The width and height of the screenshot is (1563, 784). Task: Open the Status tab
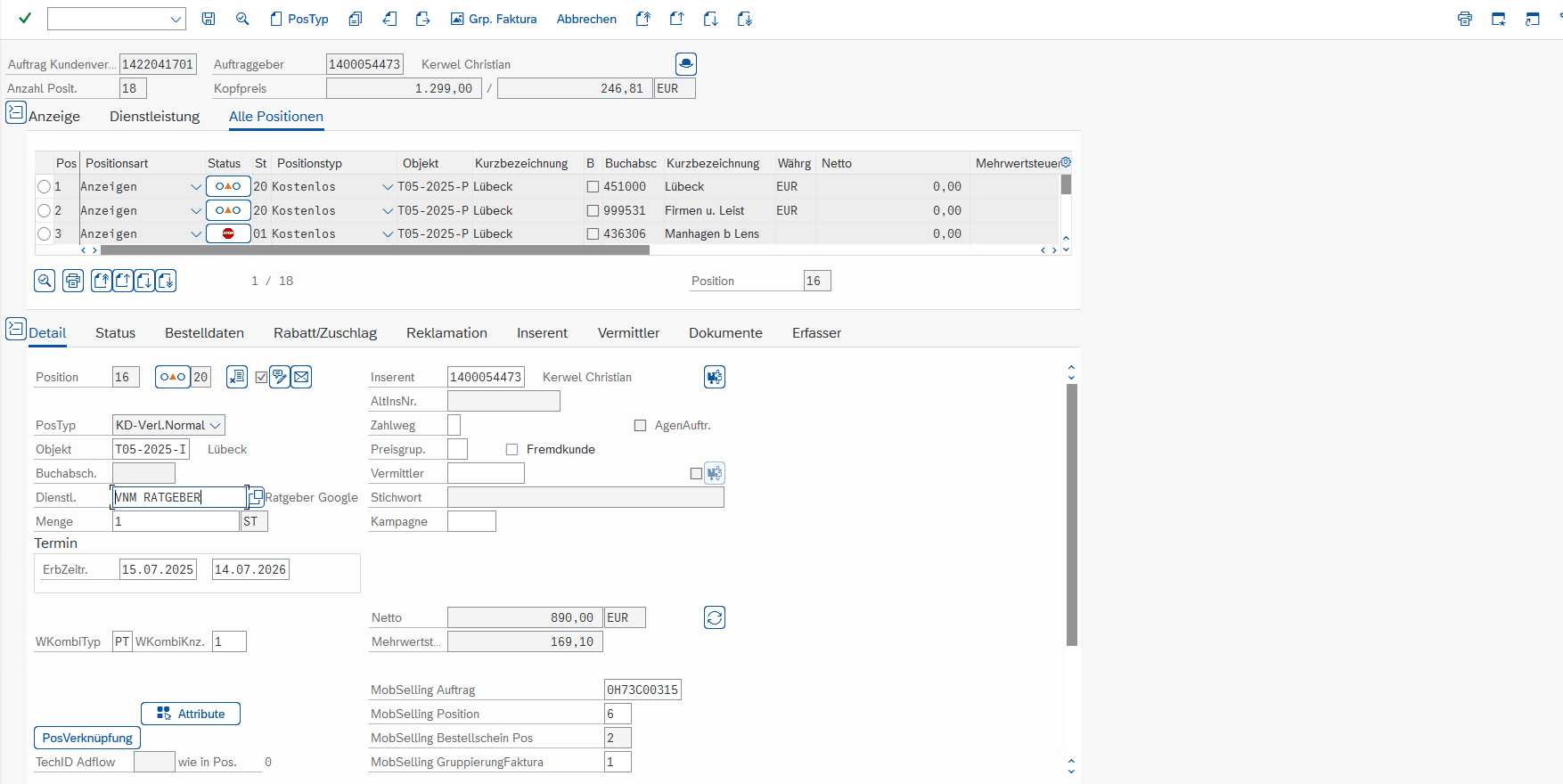coord(116,333)
